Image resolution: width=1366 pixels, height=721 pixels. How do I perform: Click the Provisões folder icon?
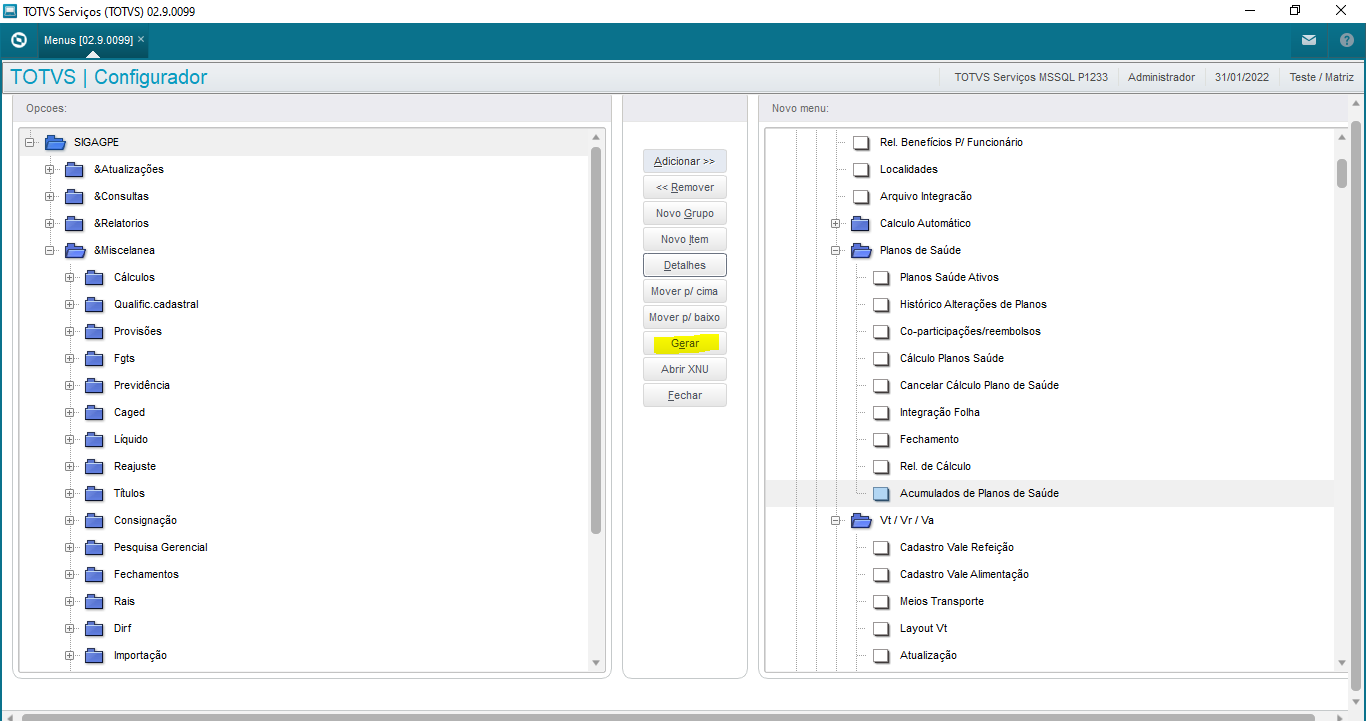(x=95, y=331)
